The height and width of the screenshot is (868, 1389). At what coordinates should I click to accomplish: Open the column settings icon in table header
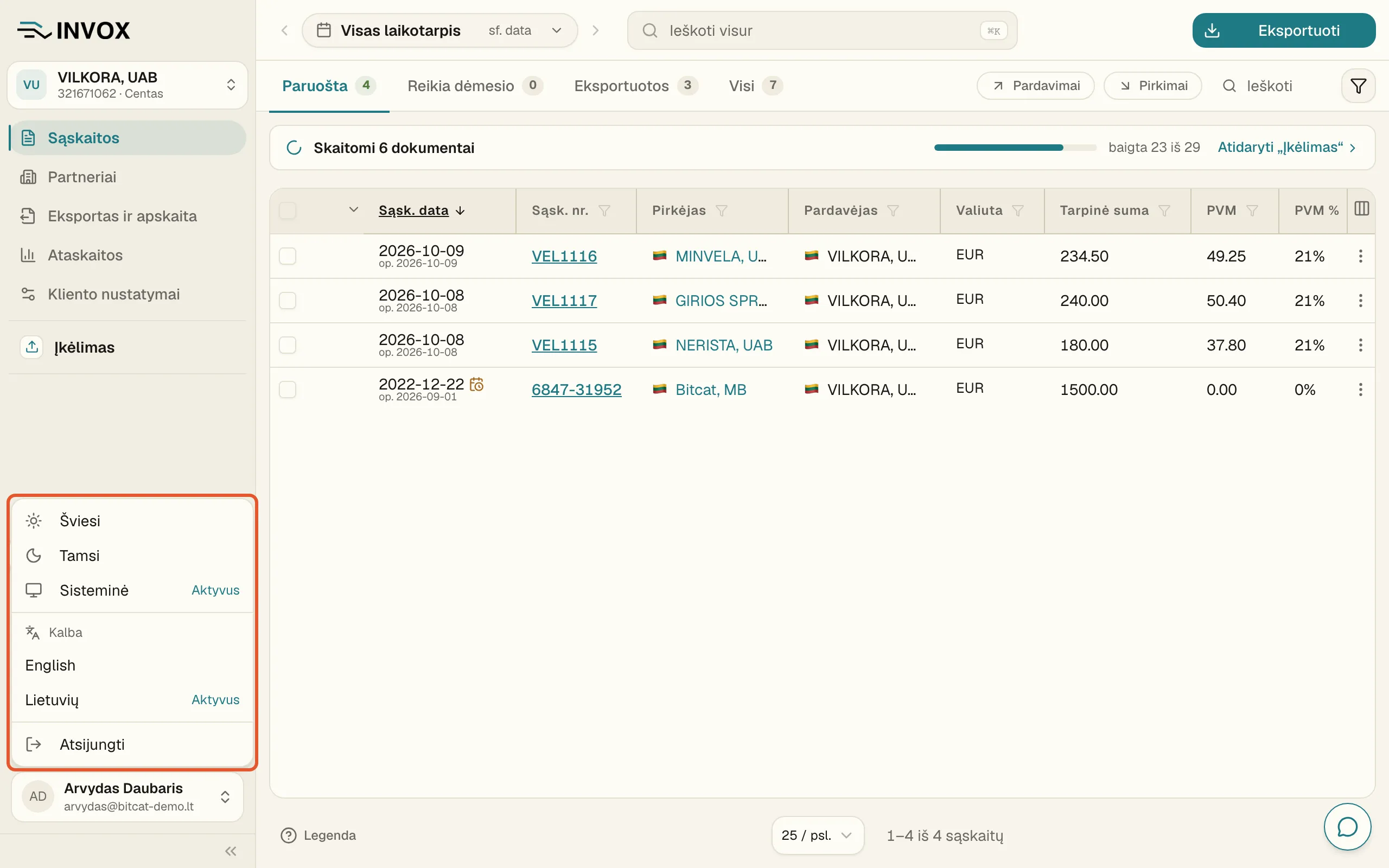pos(1361,209)
